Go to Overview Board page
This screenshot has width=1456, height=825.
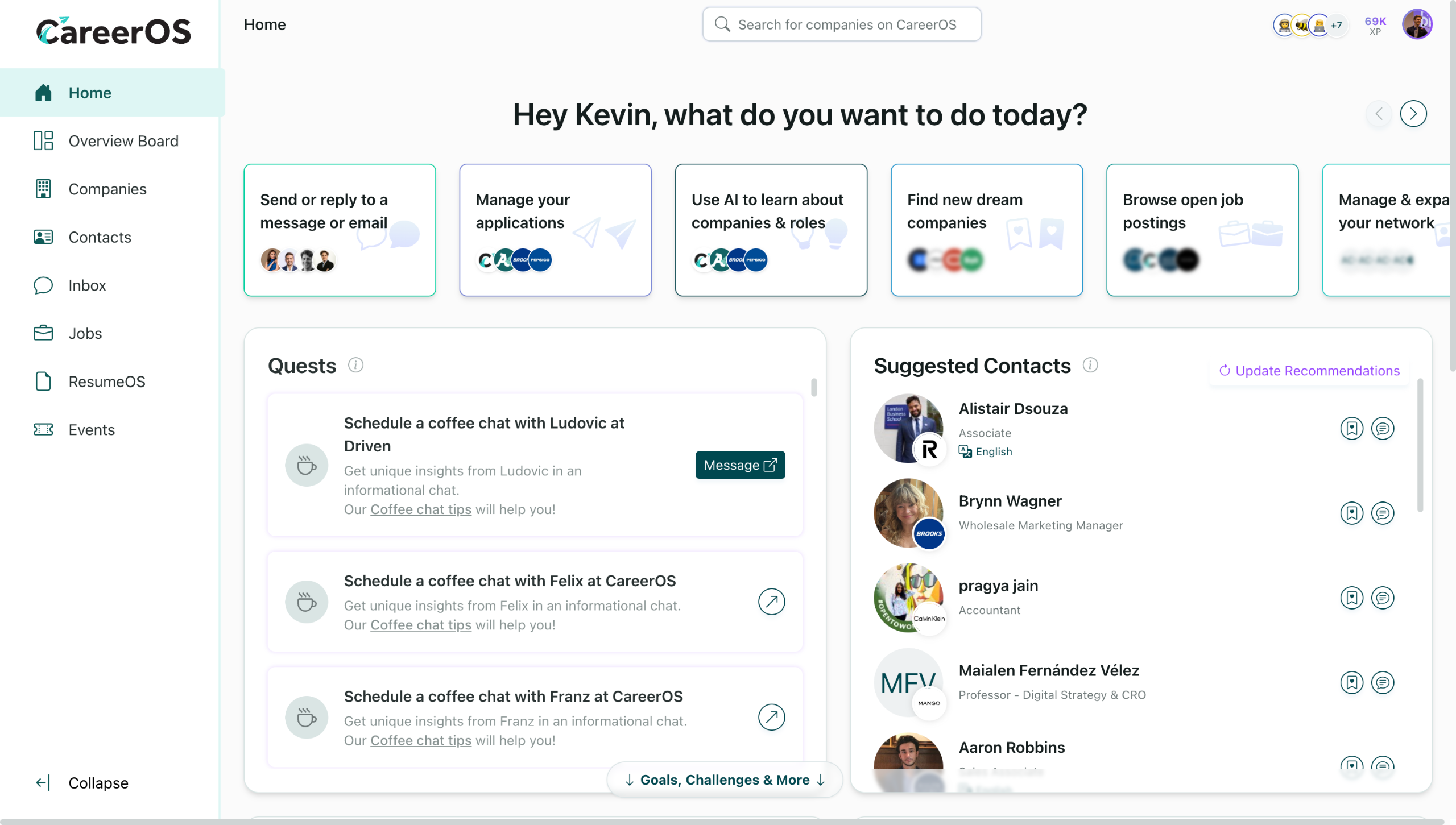click(123, 141)
